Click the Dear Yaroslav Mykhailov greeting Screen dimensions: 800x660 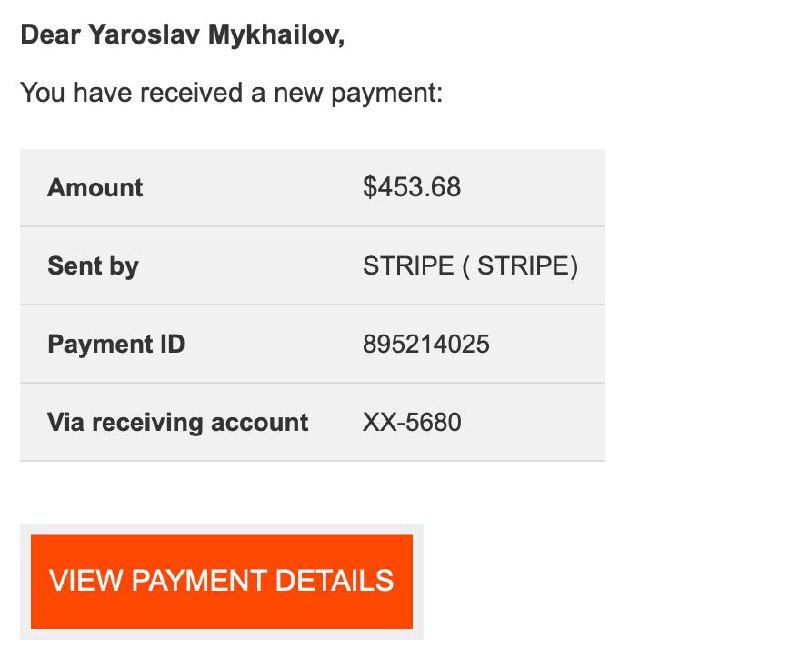(182, 36)
